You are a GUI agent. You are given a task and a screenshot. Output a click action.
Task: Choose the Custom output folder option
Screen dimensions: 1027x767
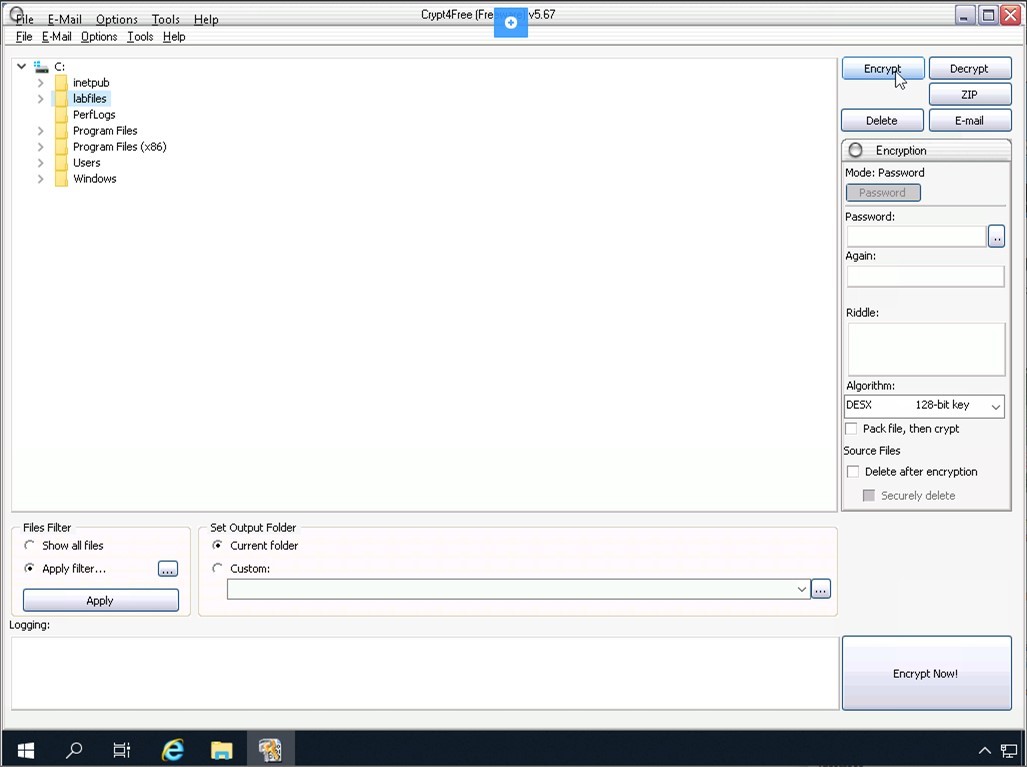click(x=218, y=569)
